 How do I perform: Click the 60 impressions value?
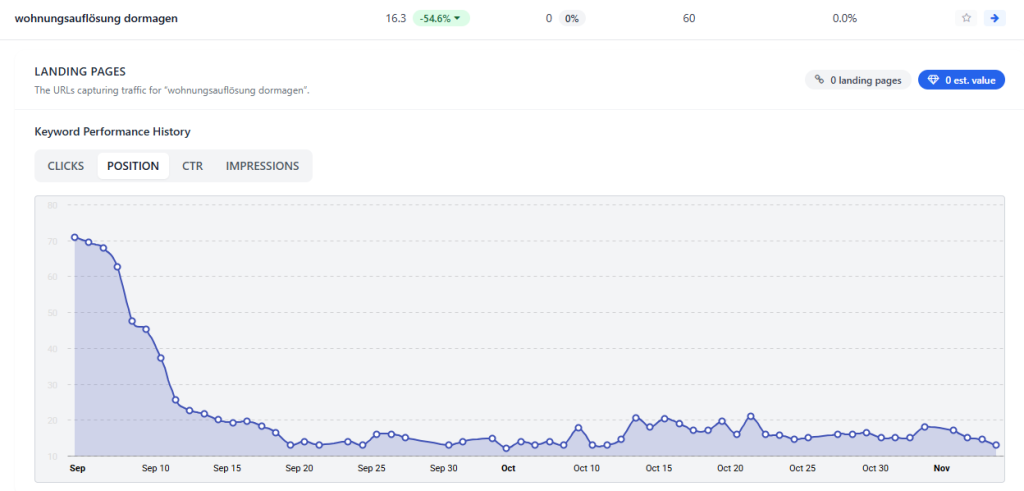(x=689, y=18)
